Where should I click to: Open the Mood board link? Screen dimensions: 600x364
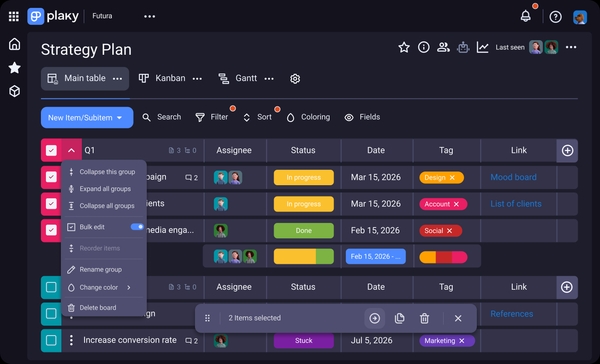(514, 177)
